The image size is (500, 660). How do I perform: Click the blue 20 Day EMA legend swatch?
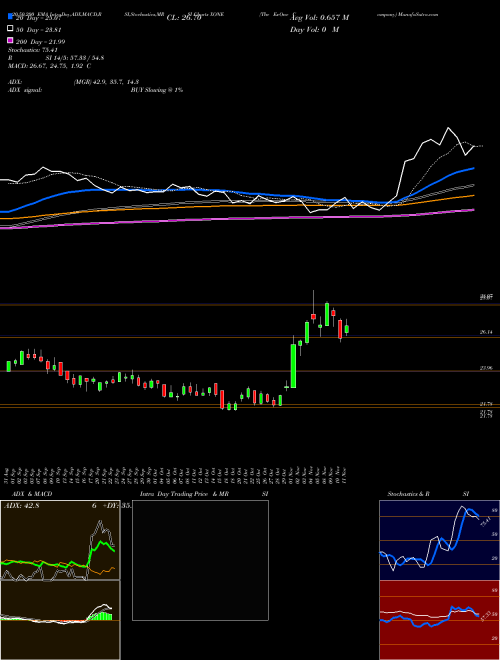(x=10, y=17)
